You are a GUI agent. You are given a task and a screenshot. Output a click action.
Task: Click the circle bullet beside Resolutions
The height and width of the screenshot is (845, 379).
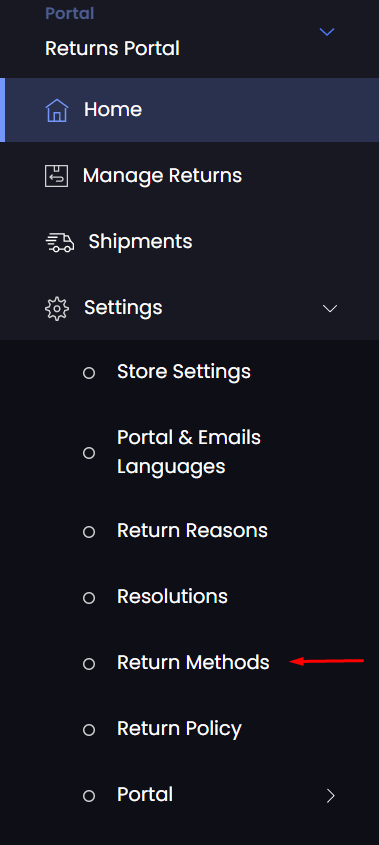pos(89,598)
